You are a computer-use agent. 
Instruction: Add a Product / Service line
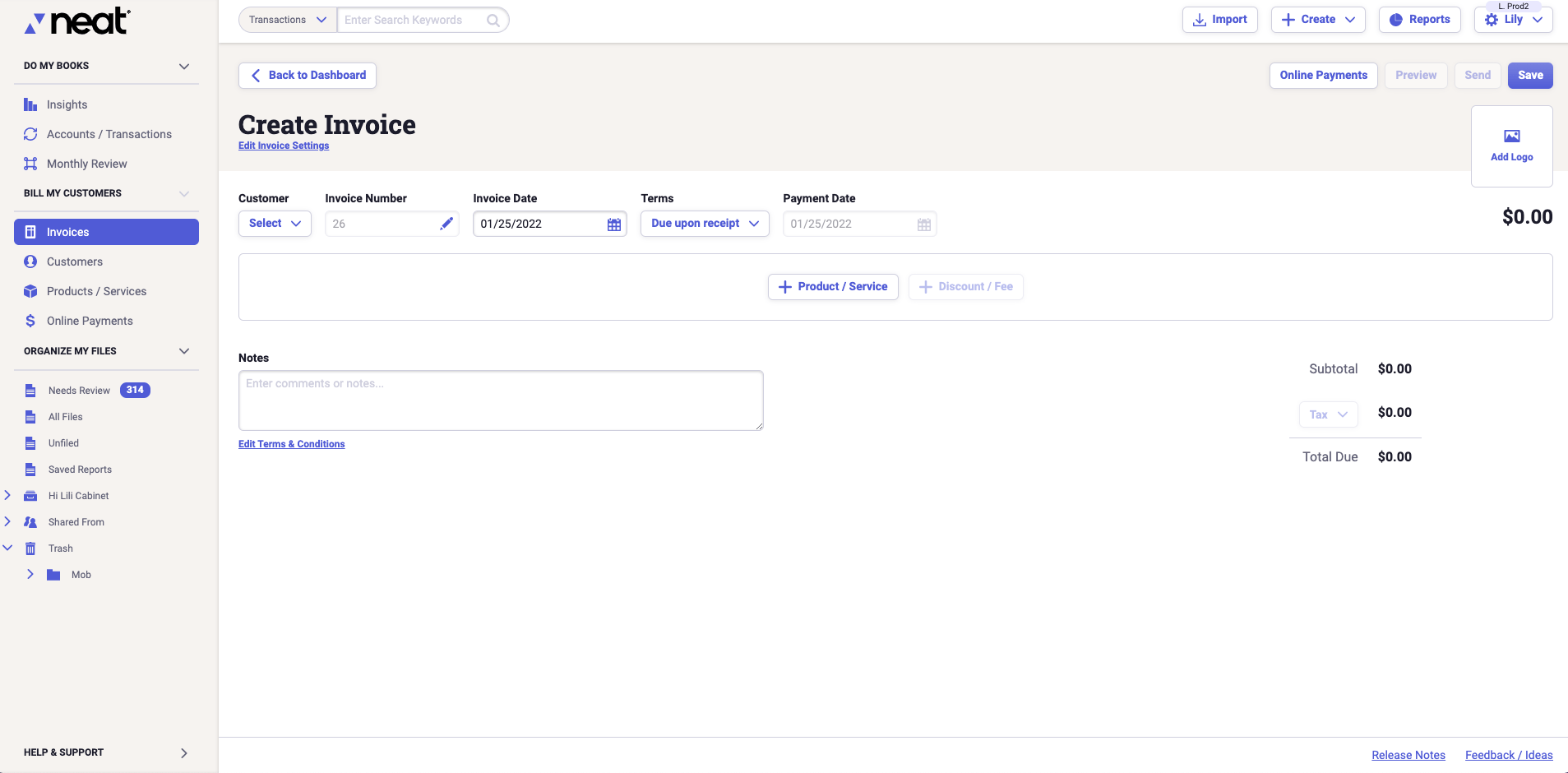[832, 287]
